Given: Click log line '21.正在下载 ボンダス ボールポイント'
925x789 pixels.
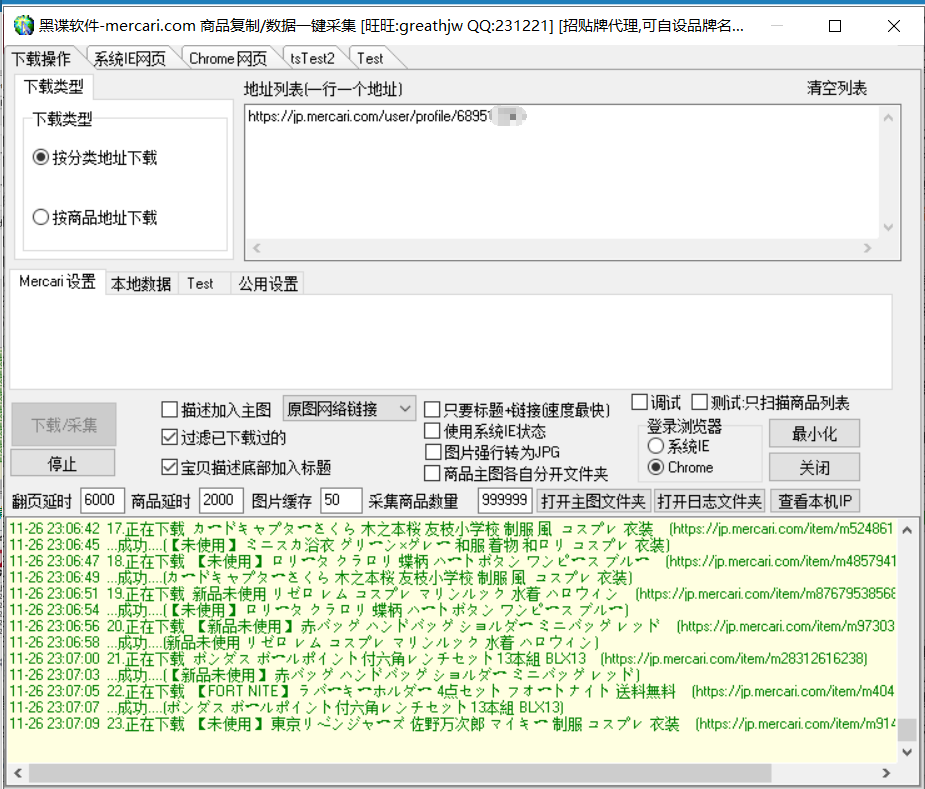Looking at the screenshot, I should click(x=439, y=659).
